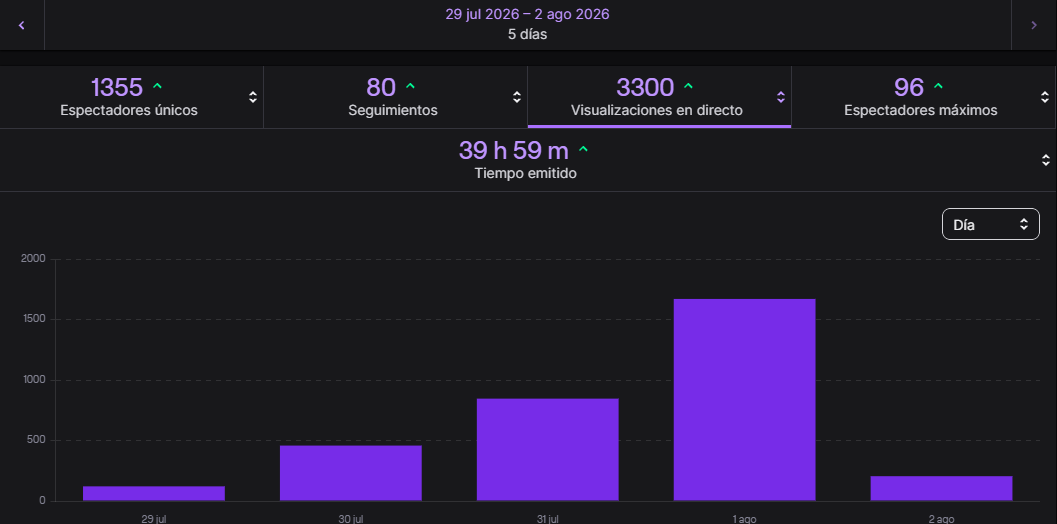Click the 3300 Visualizaciones en directo value

tap(645, 87)
